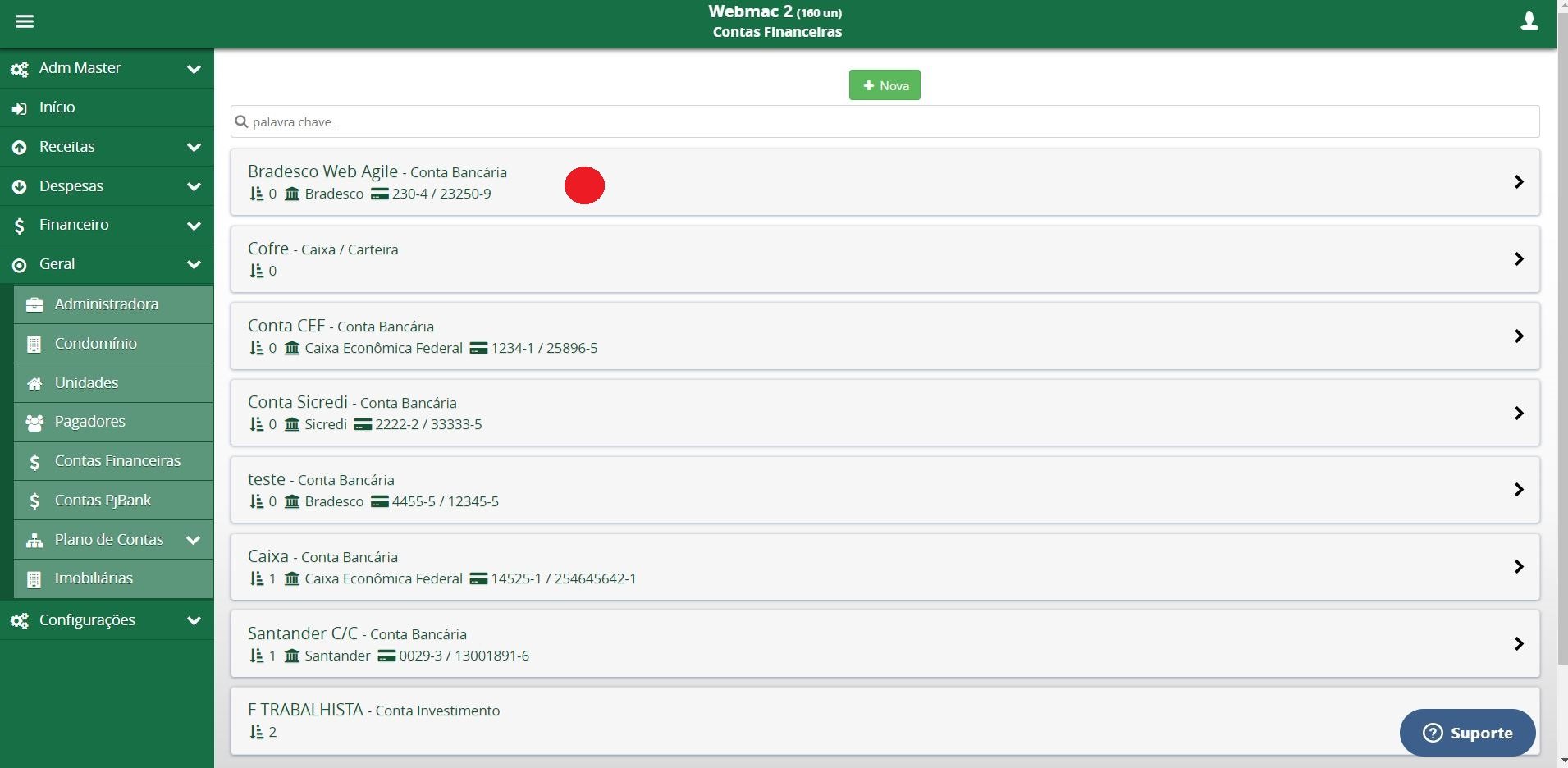Open Imobiliárias menu item
Screen dimensions: 1568x768
coord(113,578)
